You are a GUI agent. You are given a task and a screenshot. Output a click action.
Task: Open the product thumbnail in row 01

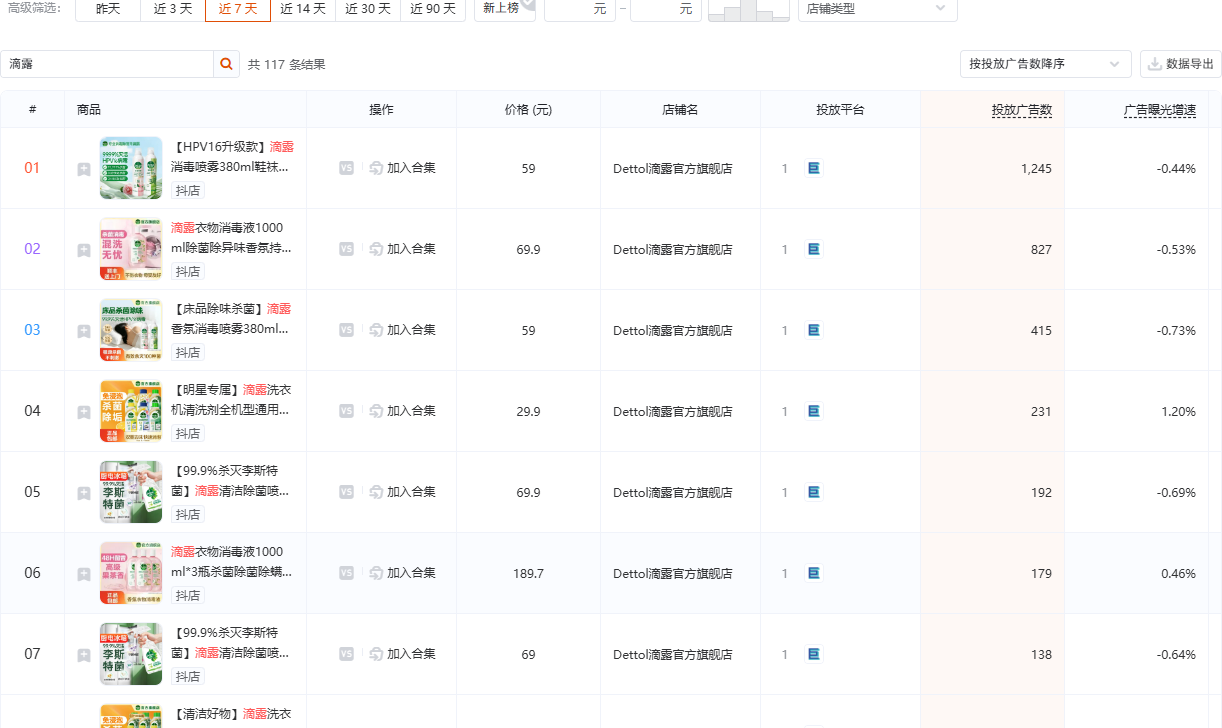(x=131, y=168)
